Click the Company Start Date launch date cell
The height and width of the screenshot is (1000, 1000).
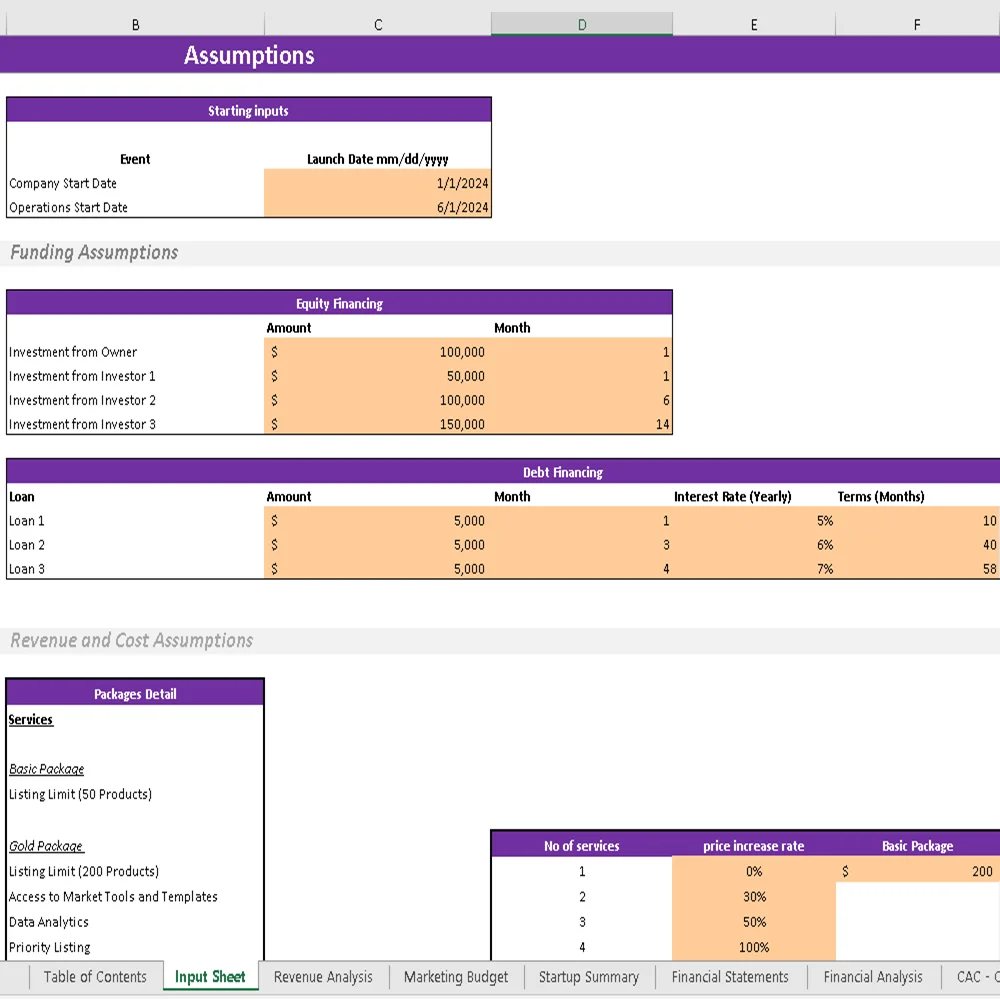(377, 183)
